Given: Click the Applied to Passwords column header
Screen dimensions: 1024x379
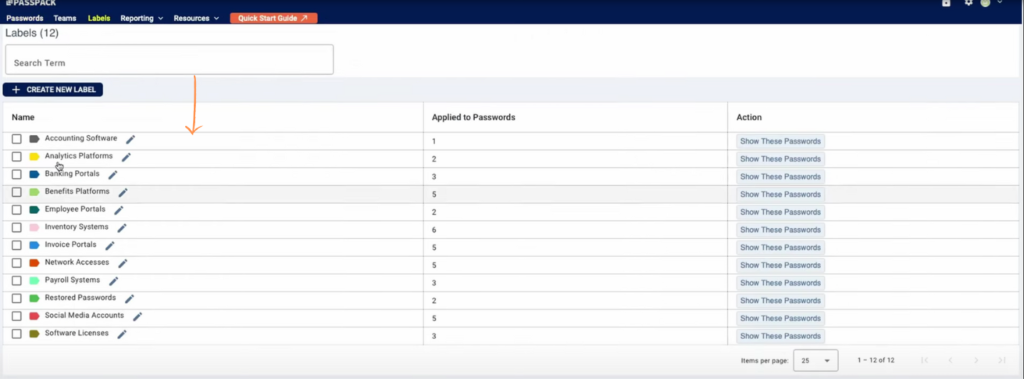Looking at the screenshot, I should (x=473, y=118).
